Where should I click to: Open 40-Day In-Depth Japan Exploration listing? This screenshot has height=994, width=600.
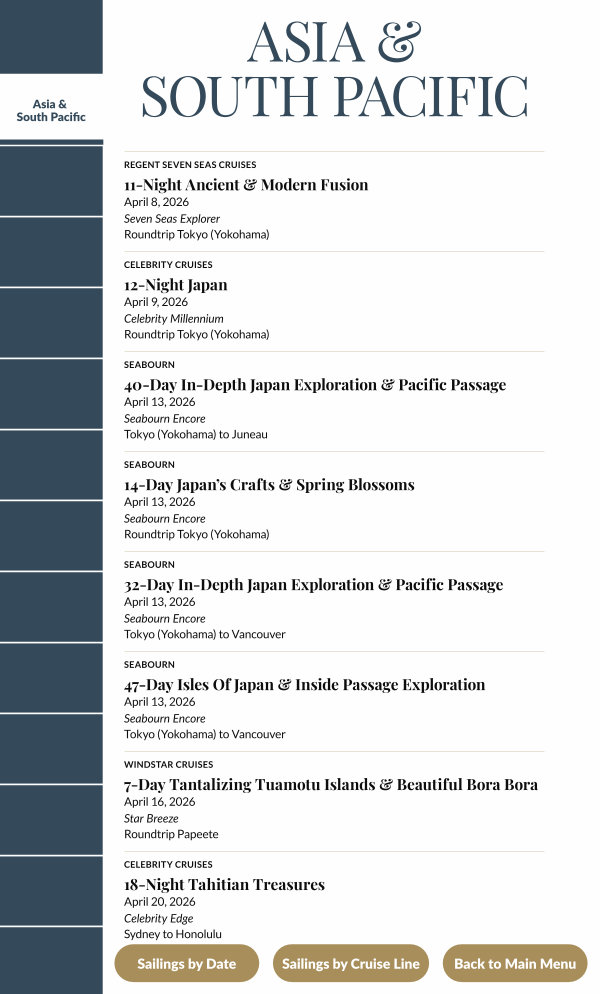[315, 385]
